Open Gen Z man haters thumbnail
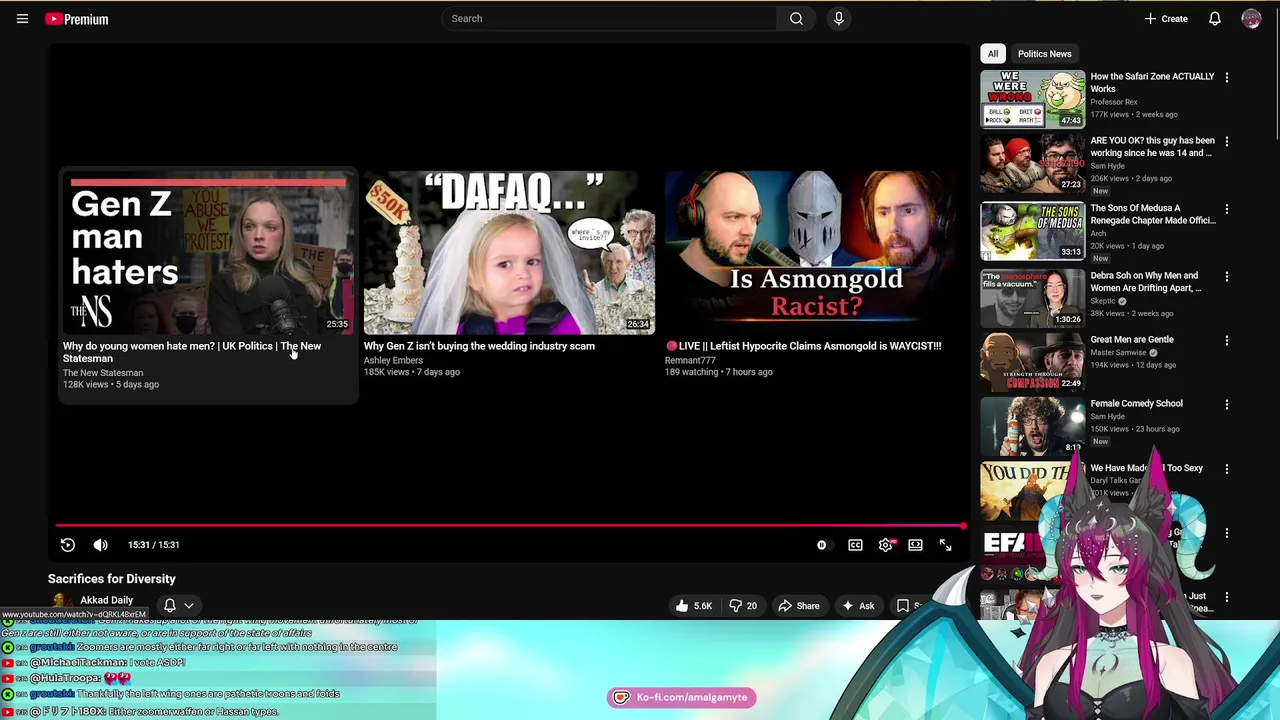Viewport: 1280px width, 720px height. point(208,252)
